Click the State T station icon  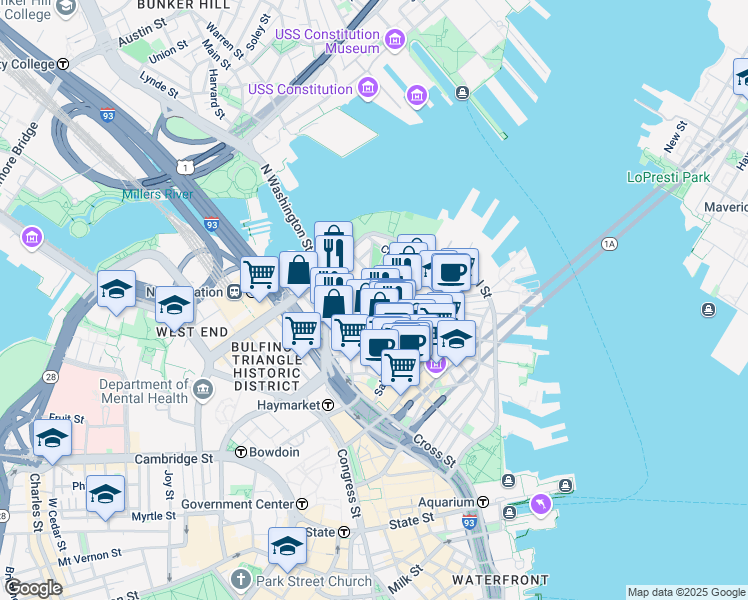(x=344, y=532)
